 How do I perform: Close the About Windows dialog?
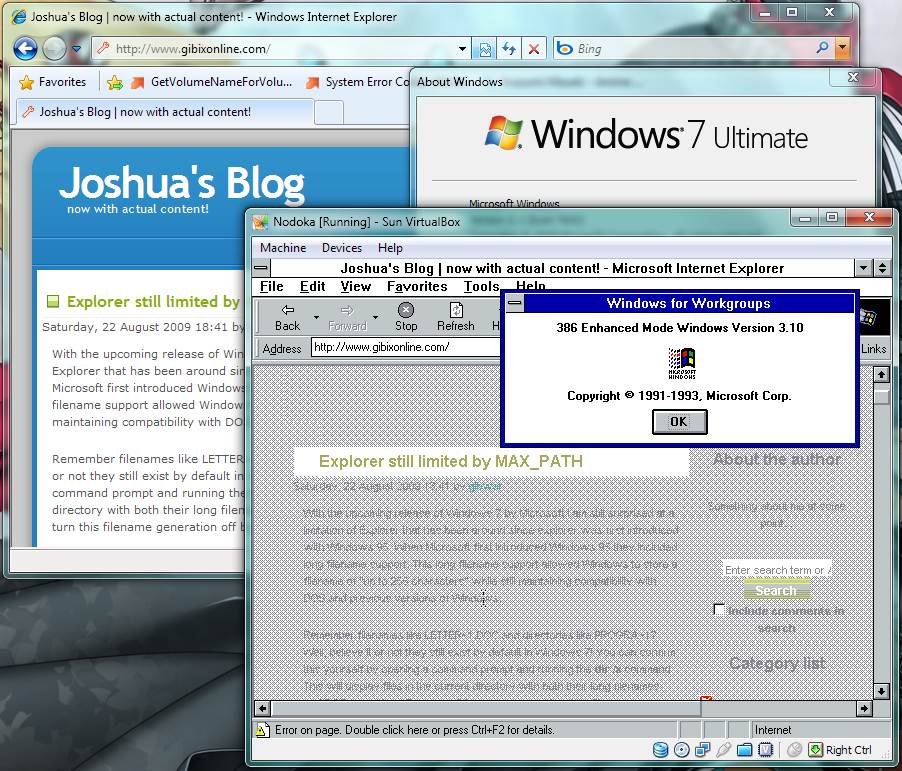(x=854, y=77)
